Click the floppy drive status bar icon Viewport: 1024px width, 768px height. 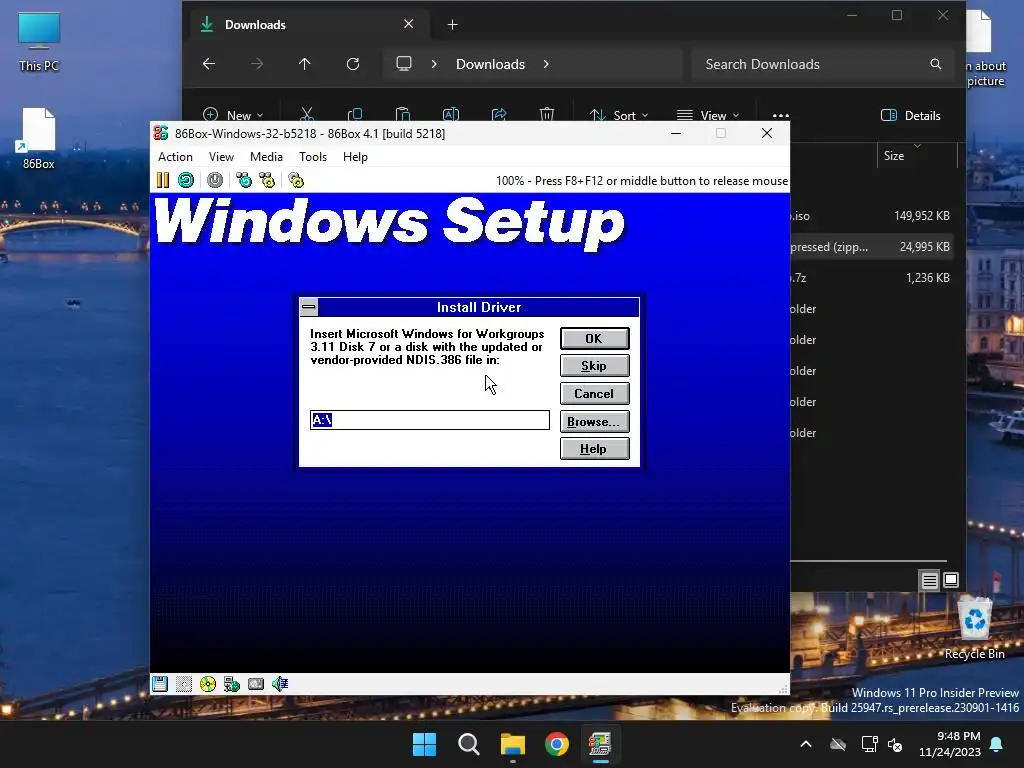click(160, 684)
